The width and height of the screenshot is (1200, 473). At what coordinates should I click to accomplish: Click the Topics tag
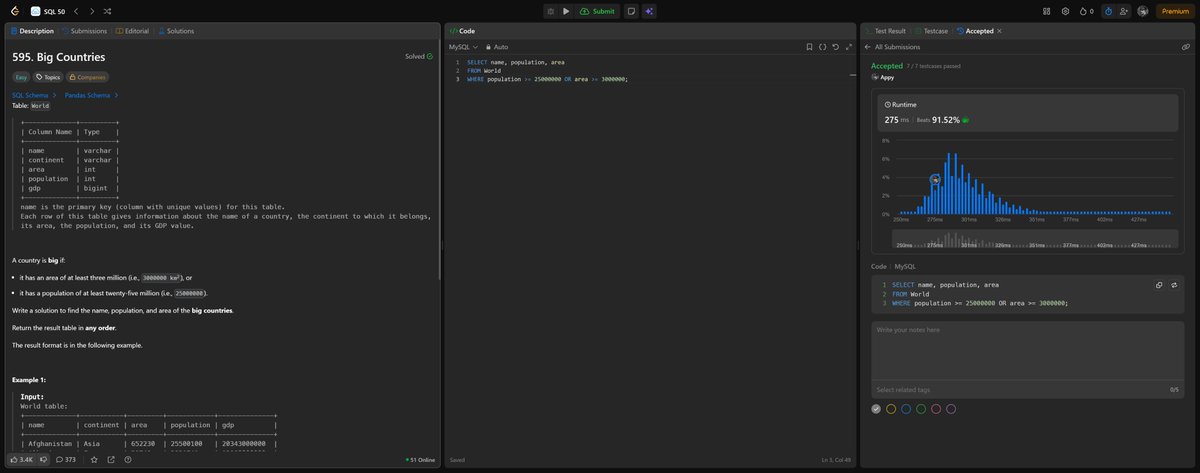(x=47, y=77)
